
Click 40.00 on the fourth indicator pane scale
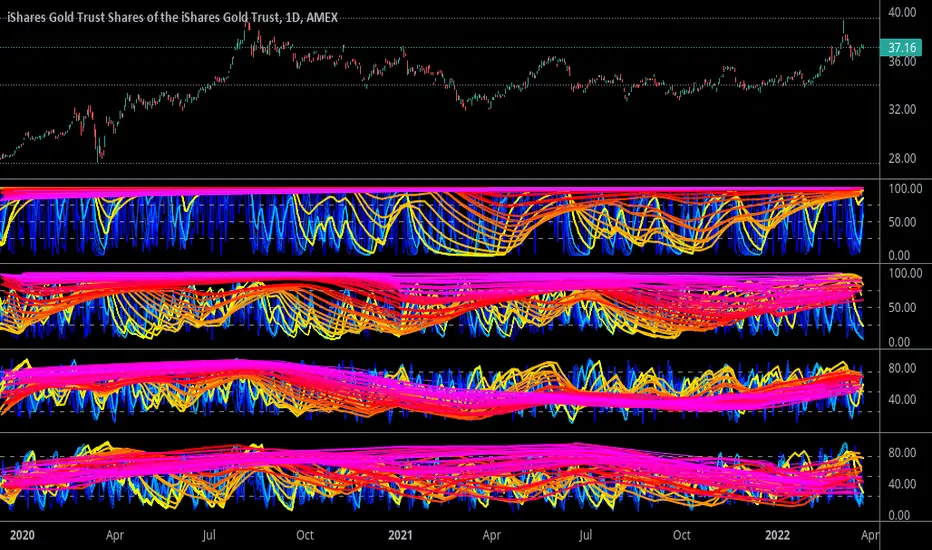click(902, 484)
